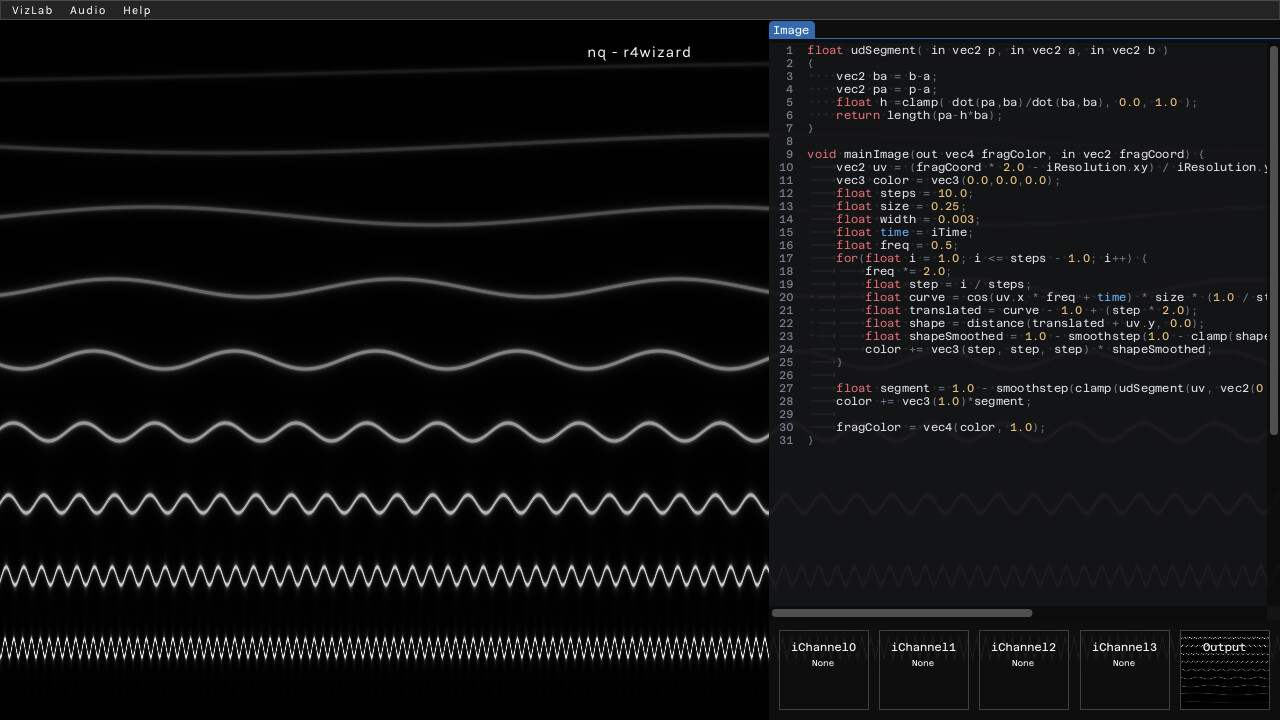Screen dimensions: 1280x720
Task: Open the iChannel1 input slot
Action: 923,669
